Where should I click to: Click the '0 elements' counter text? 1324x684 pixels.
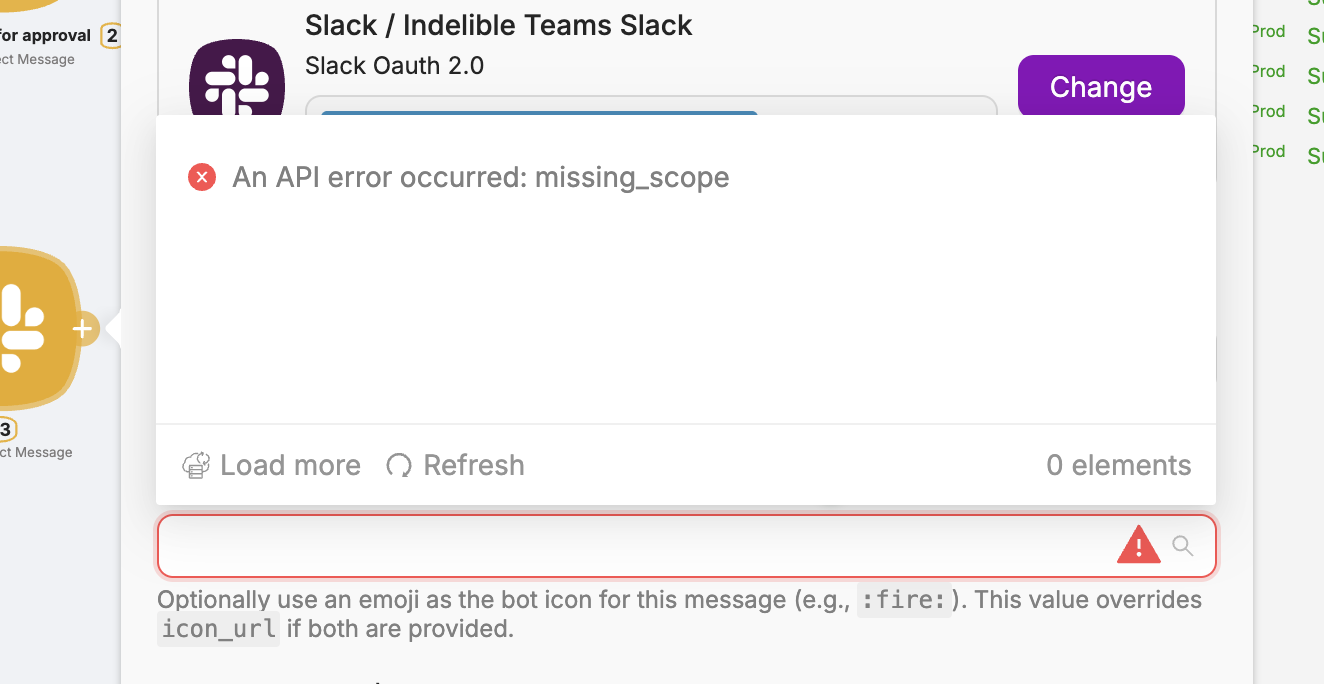[x=1119, y=465]
